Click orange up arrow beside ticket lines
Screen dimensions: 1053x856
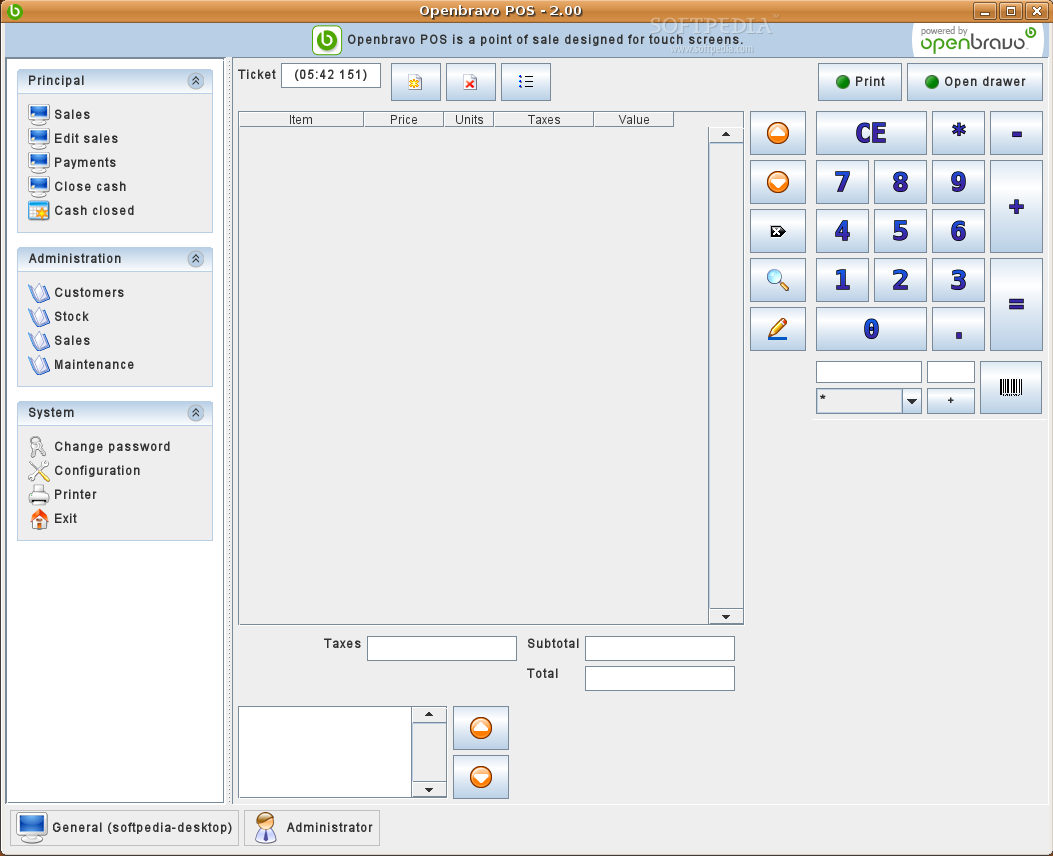point(777,133)
